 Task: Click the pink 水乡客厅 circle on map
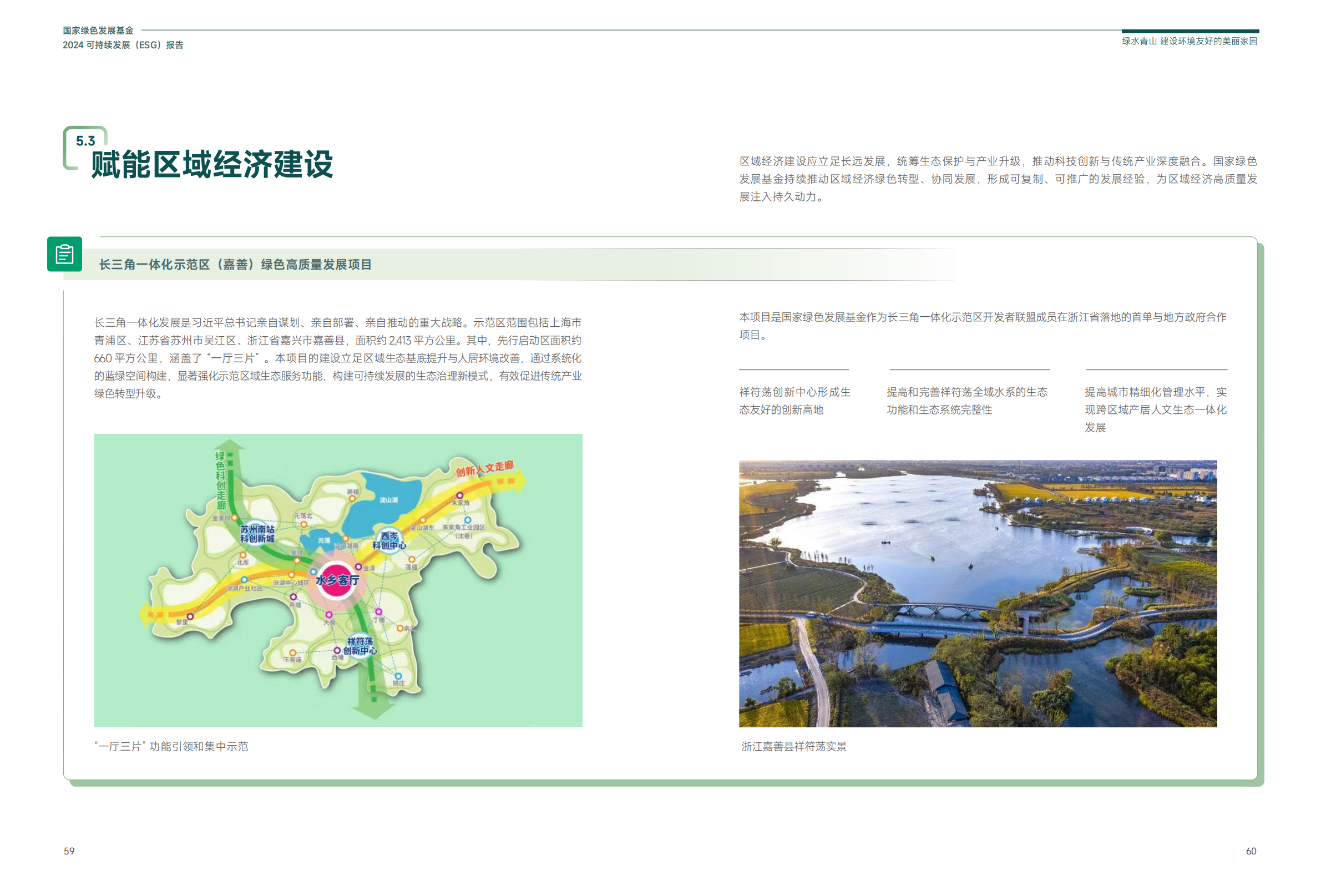(x=337, y=580)
